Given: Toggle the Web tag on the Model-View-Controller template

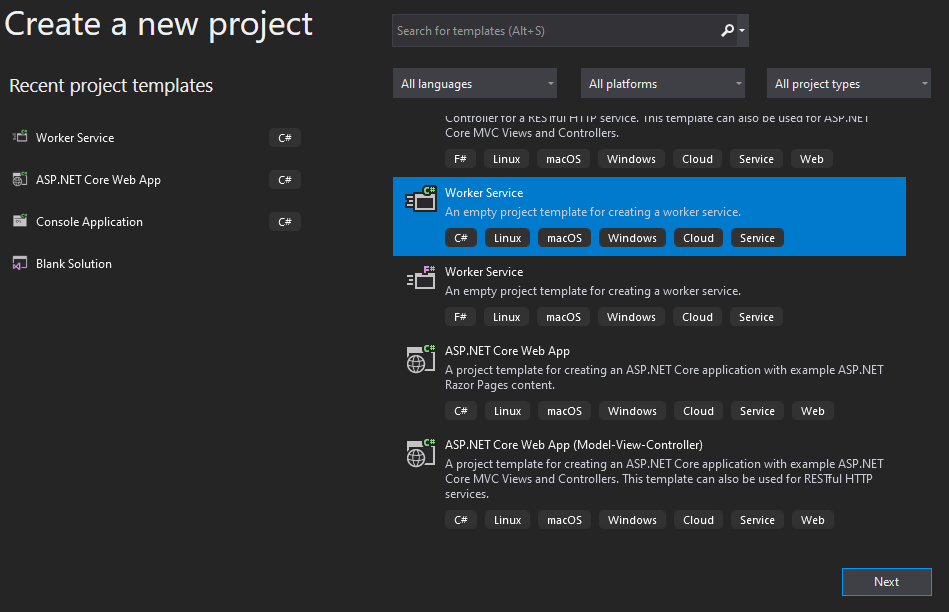Looking at the screenshot, I should pyautogui.click(x=812, y=519).
